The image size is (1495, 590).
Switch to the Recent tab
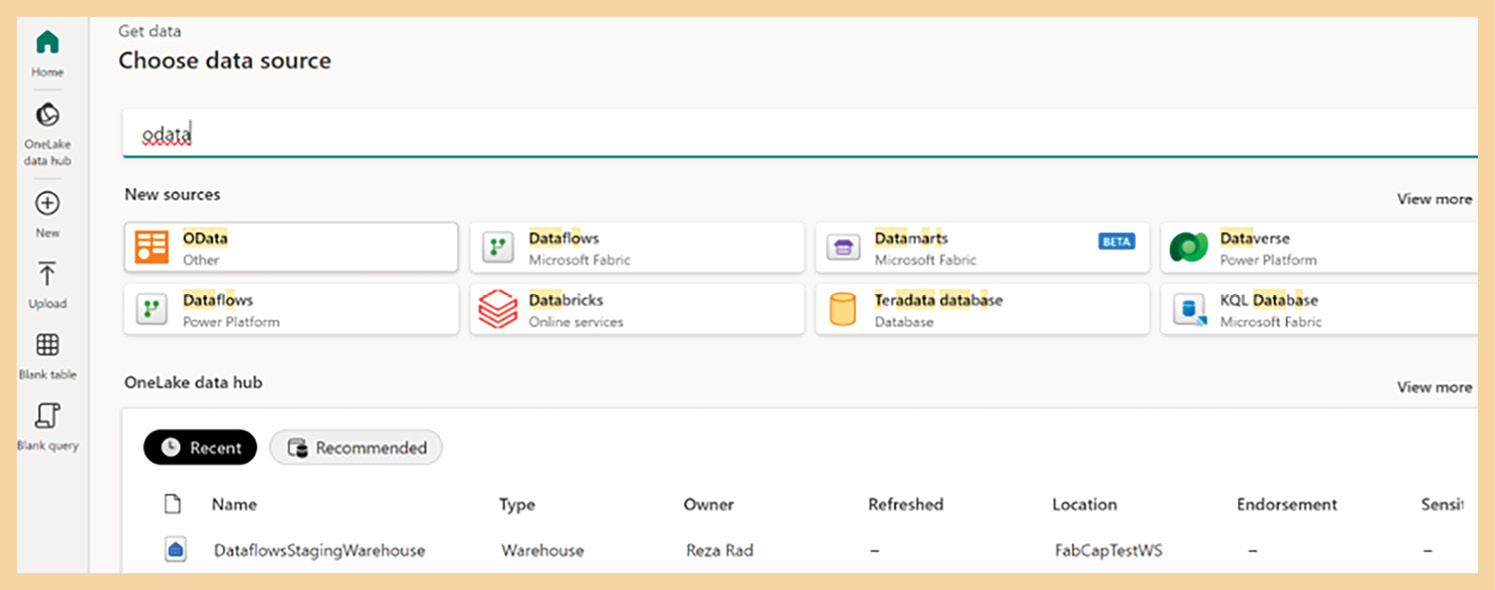pos(200,447)
